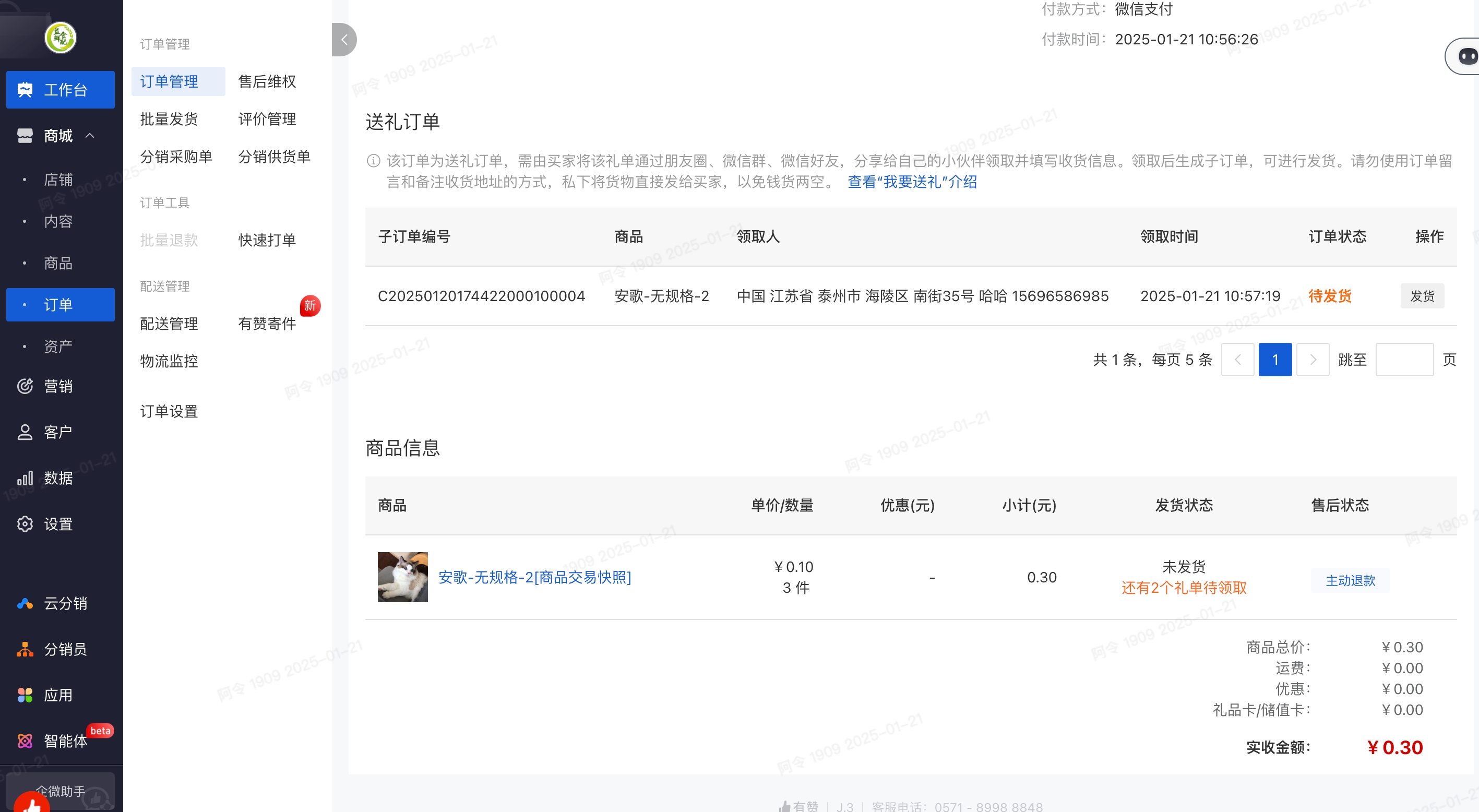The width and height of the screenshot is (1479, 812).
Task: Click the cat product thumbnail
Action: (402, 577)
